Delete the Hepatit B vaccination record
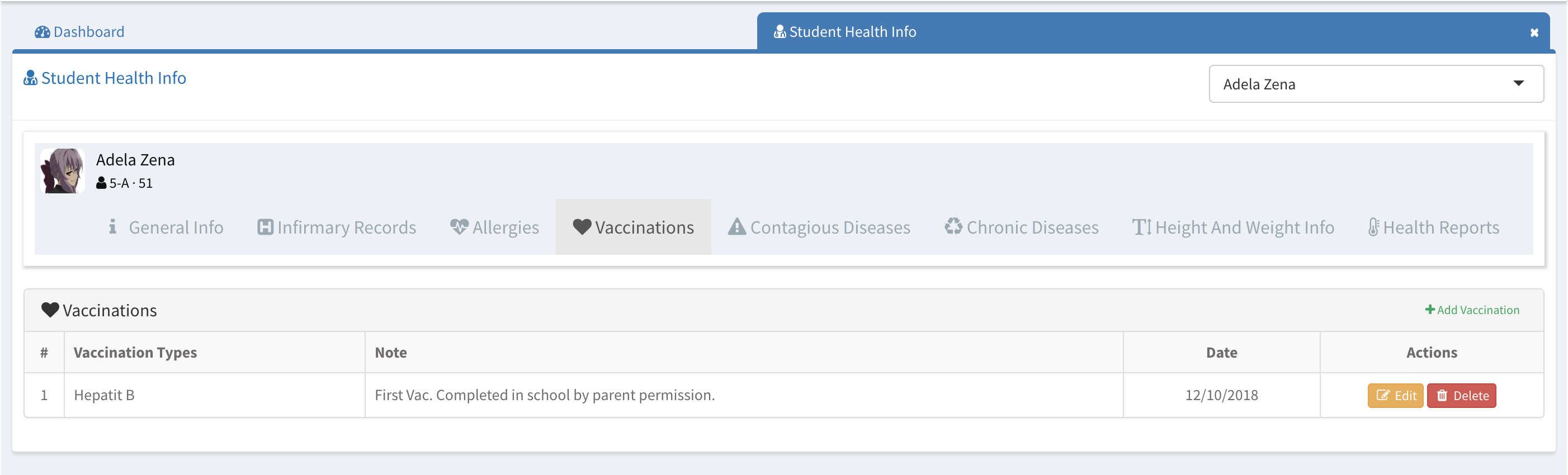1568x475 pixels. (1462, 395)
